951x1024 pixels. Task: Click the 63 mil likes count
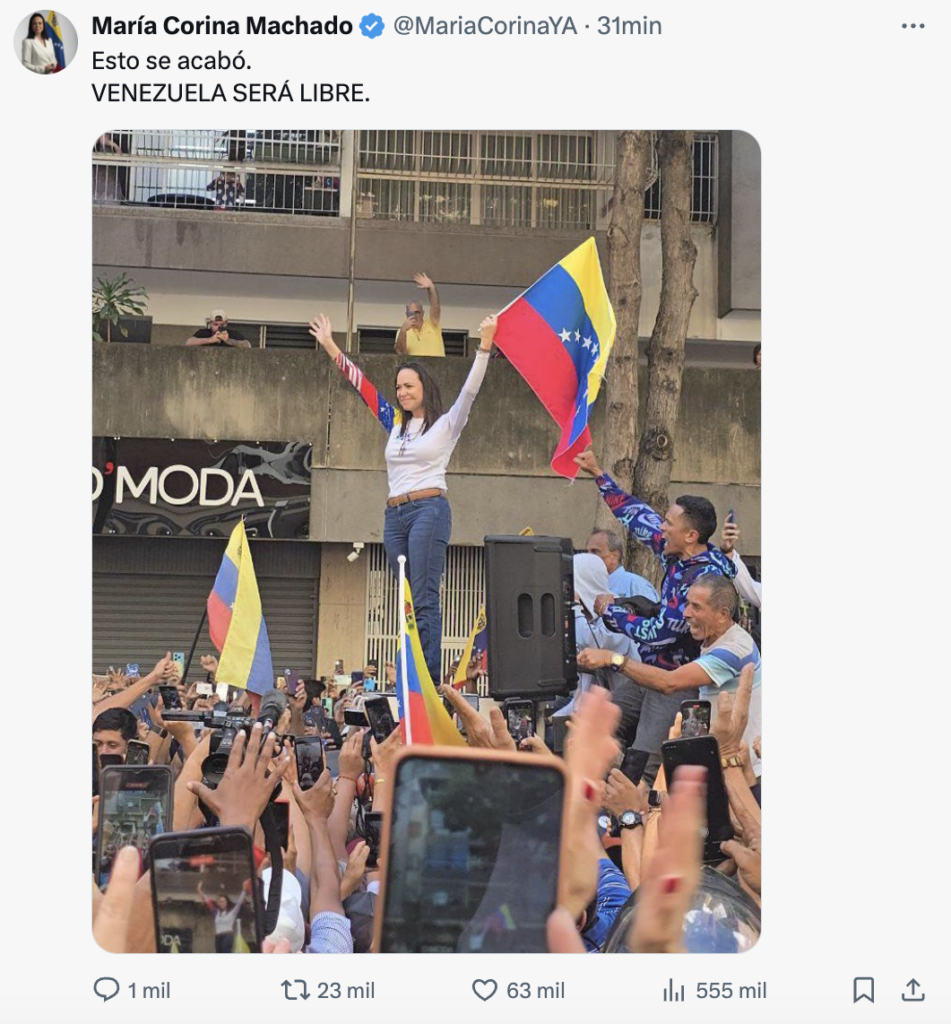[x=536, y=991]
